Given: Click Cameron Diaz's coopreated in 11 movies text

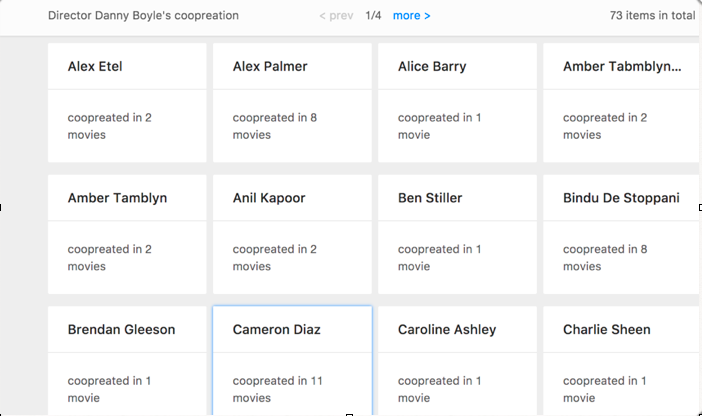Looking at the screenshot, I should 278,389.
